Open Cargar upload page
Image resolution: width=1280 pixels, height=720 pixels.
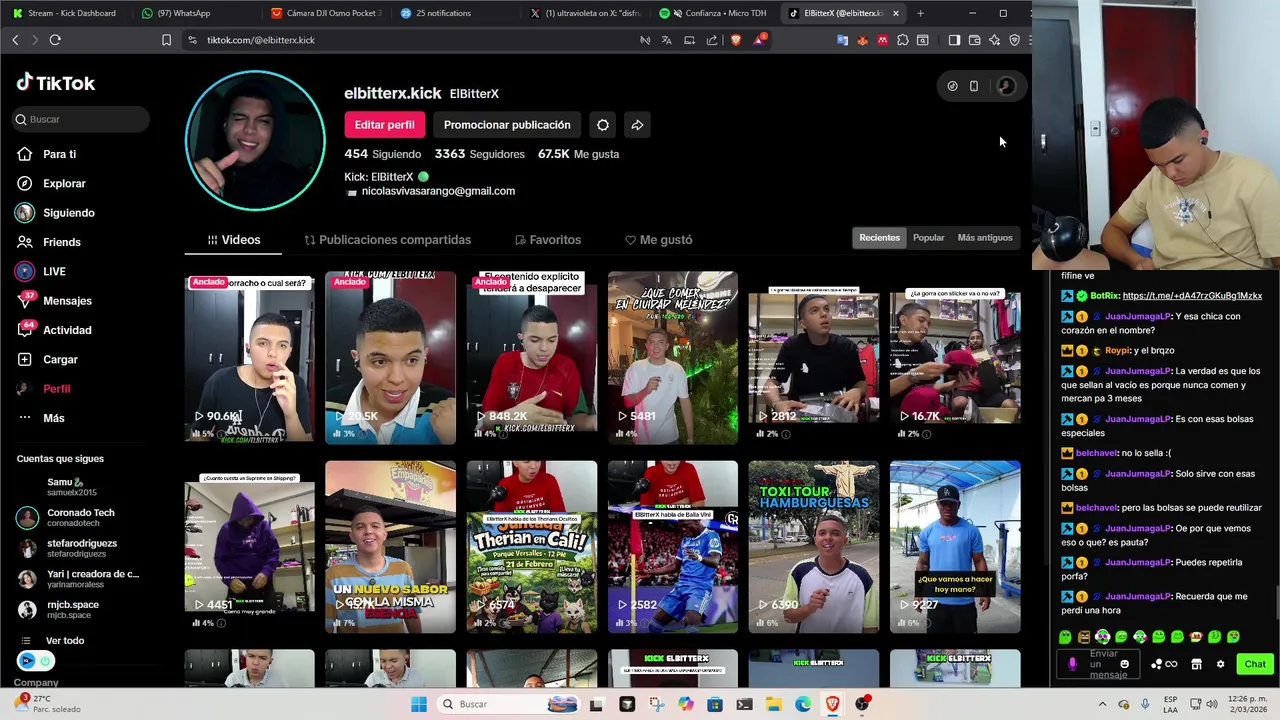click(x=47, y=359)
